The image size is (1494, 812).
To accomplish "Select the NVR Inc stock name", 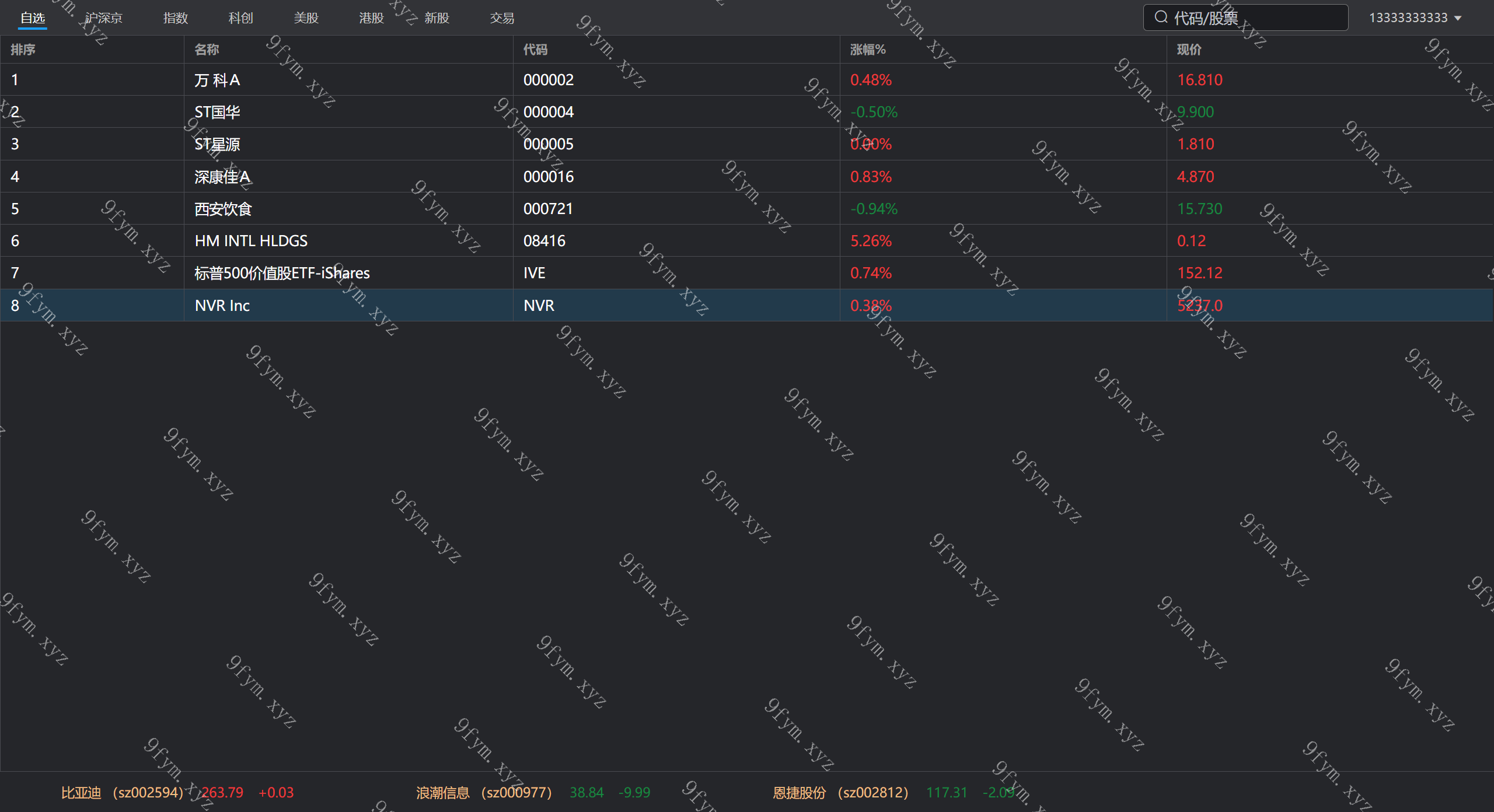I will (x=222, y=306).
